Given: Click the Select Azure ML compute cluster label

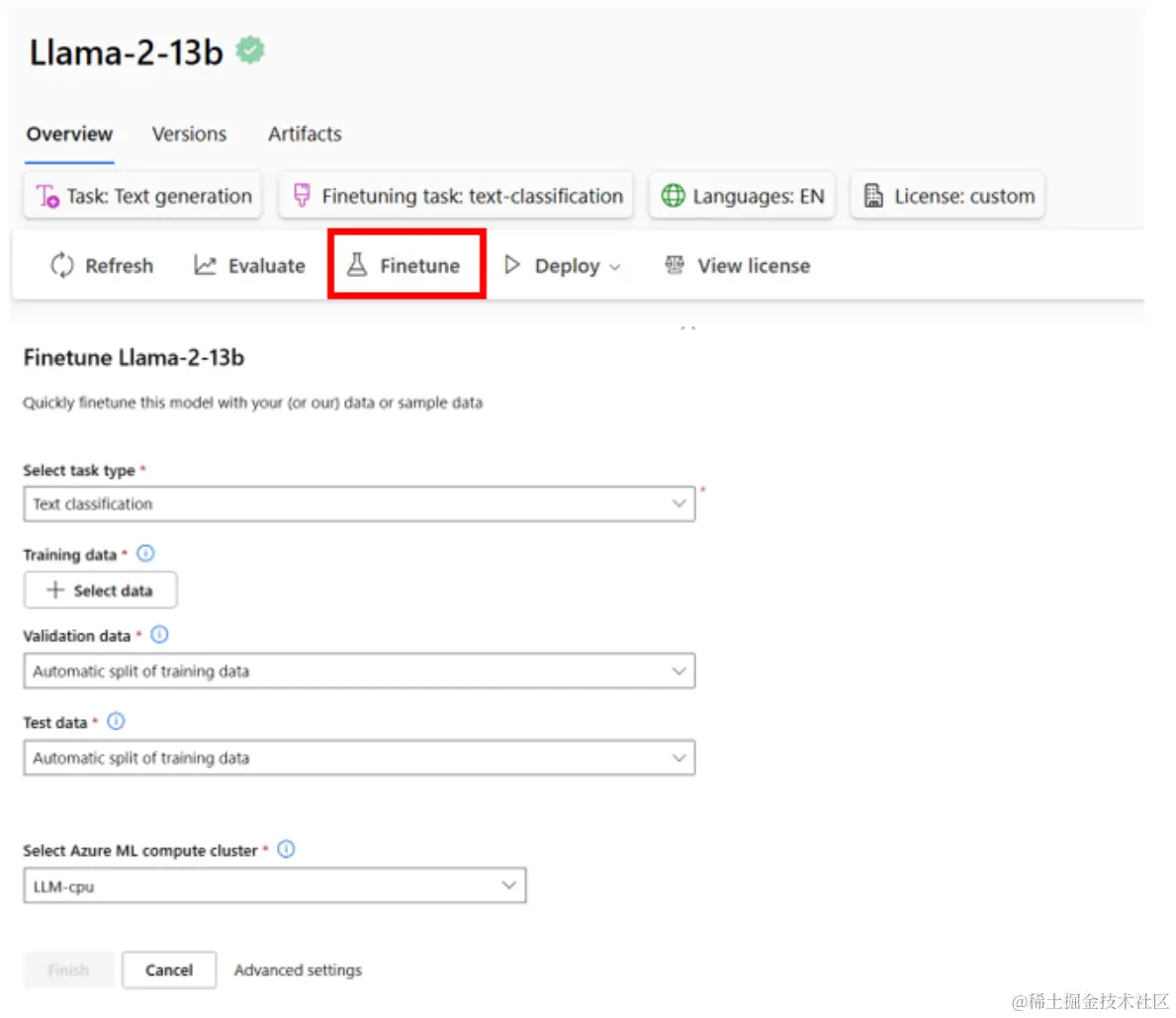Looking at the screenshot, I should (x=140, y=851).
